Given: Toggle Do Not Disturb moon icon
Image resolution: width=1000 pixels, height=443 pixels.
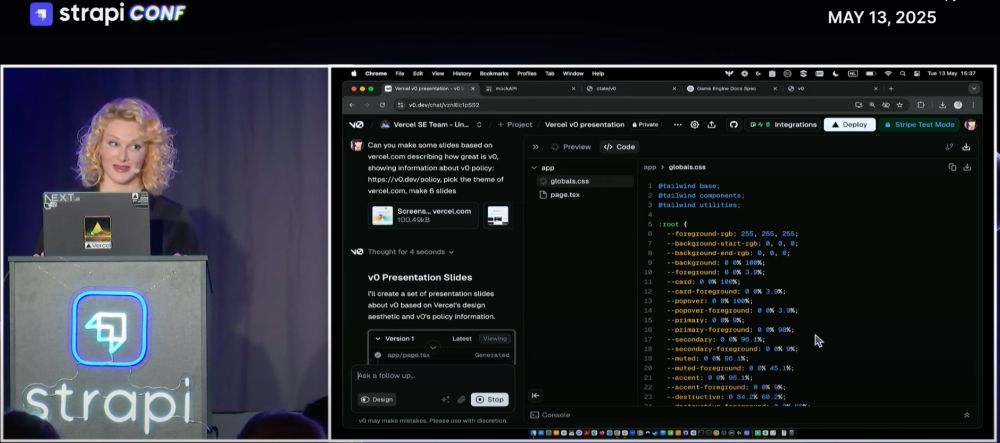Looking at the screenshot, I should (x=836, y=73).
